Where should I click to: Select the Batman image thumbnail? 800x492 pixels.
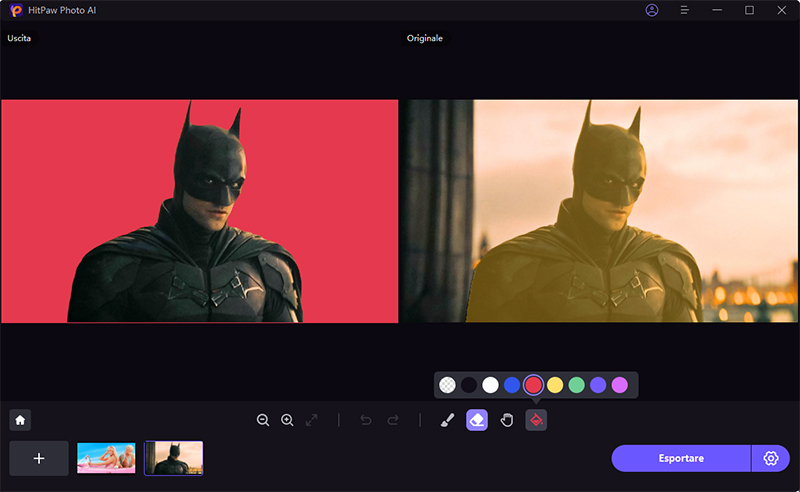[x=174, y=458]
